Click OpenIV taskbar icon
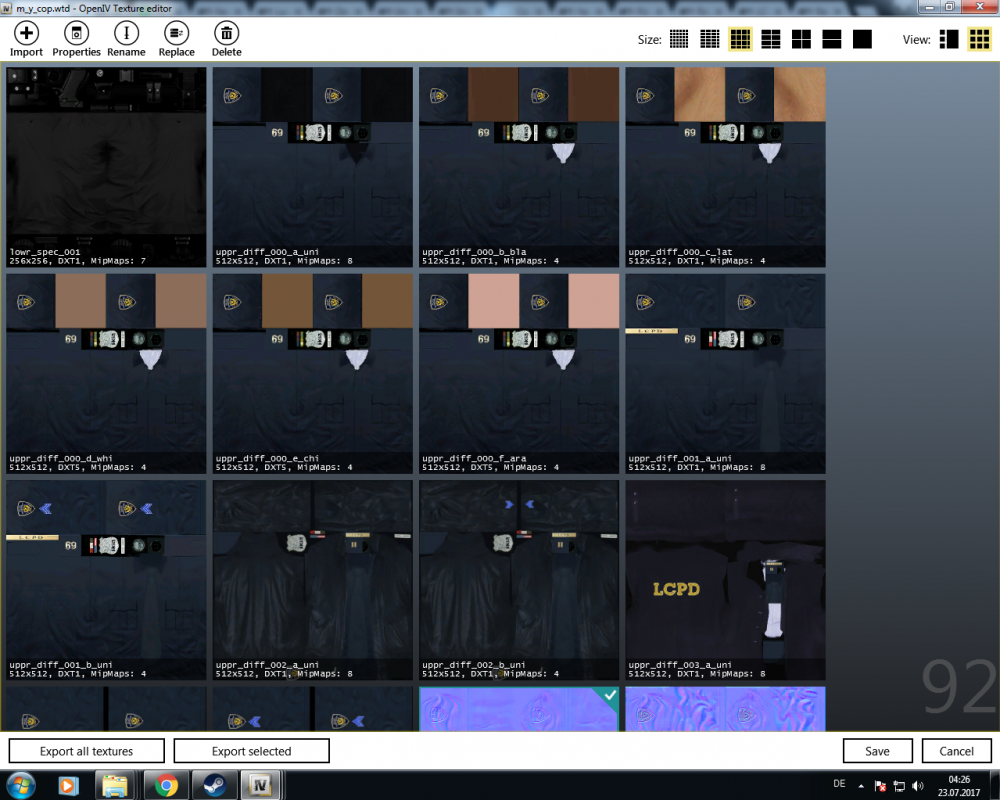The image size is (1000, 800). (x=260, y=785)
